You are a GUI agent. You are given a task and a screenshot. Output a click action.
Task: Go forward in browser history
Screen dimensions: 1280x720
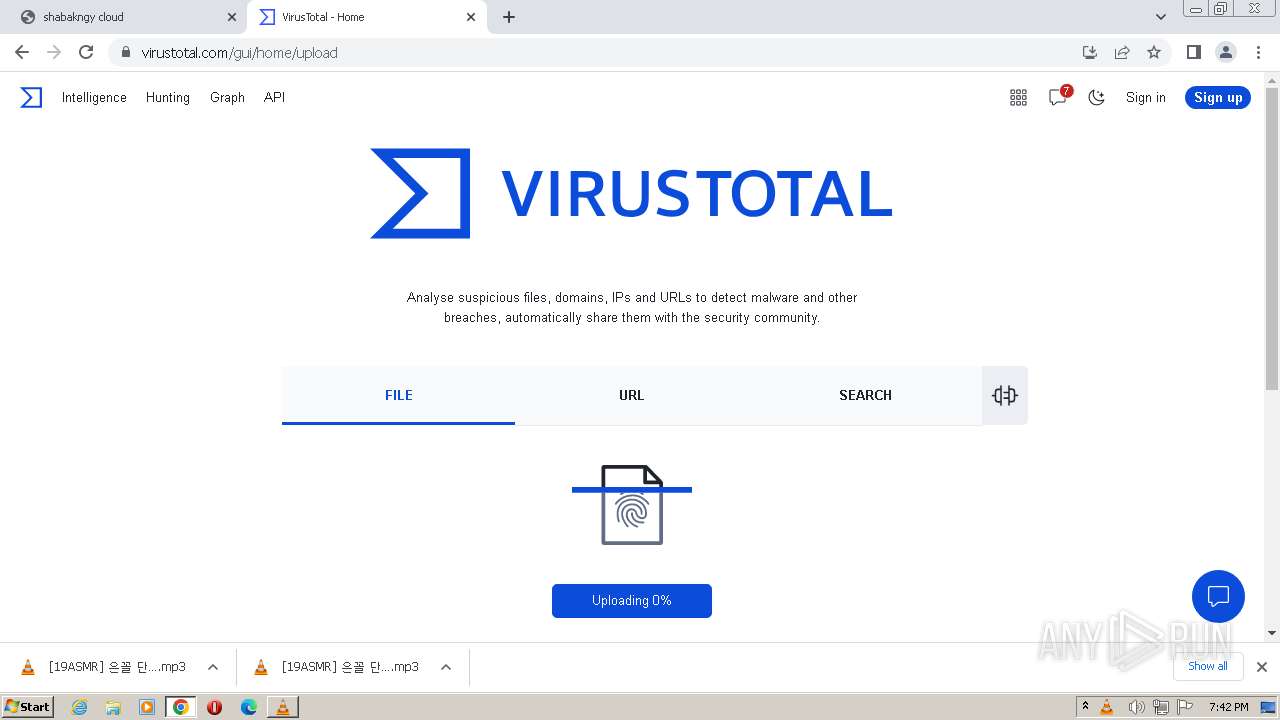click(x=54, y=52)
